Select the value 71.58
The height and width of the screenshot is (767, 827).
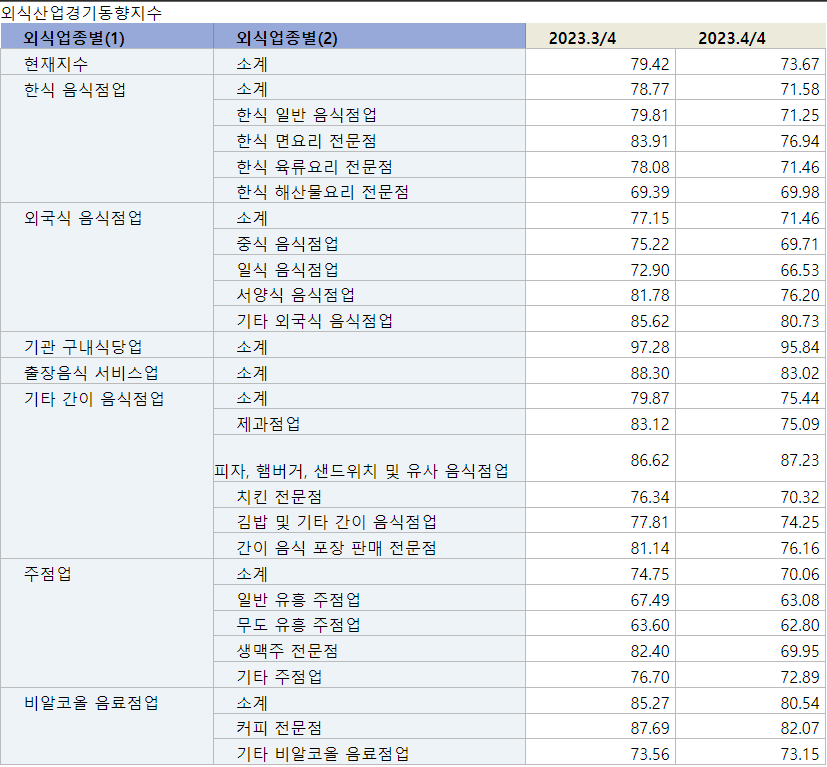[x=800, y=90]
